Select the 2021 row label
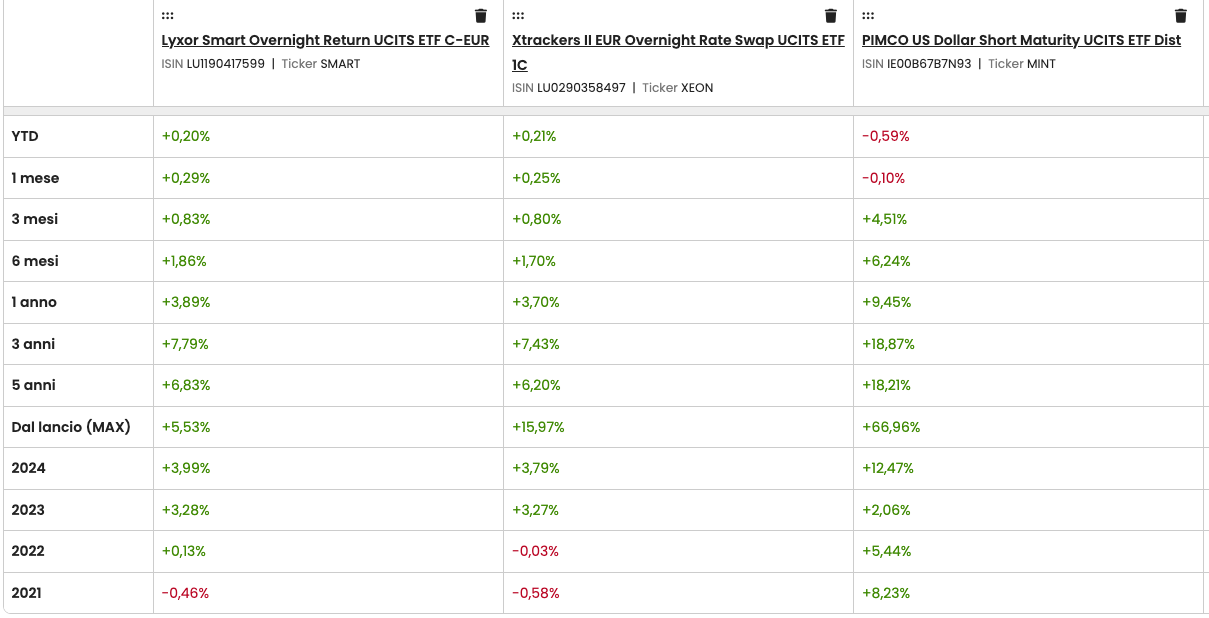1209x618 pixels. (x=27, y=592)
